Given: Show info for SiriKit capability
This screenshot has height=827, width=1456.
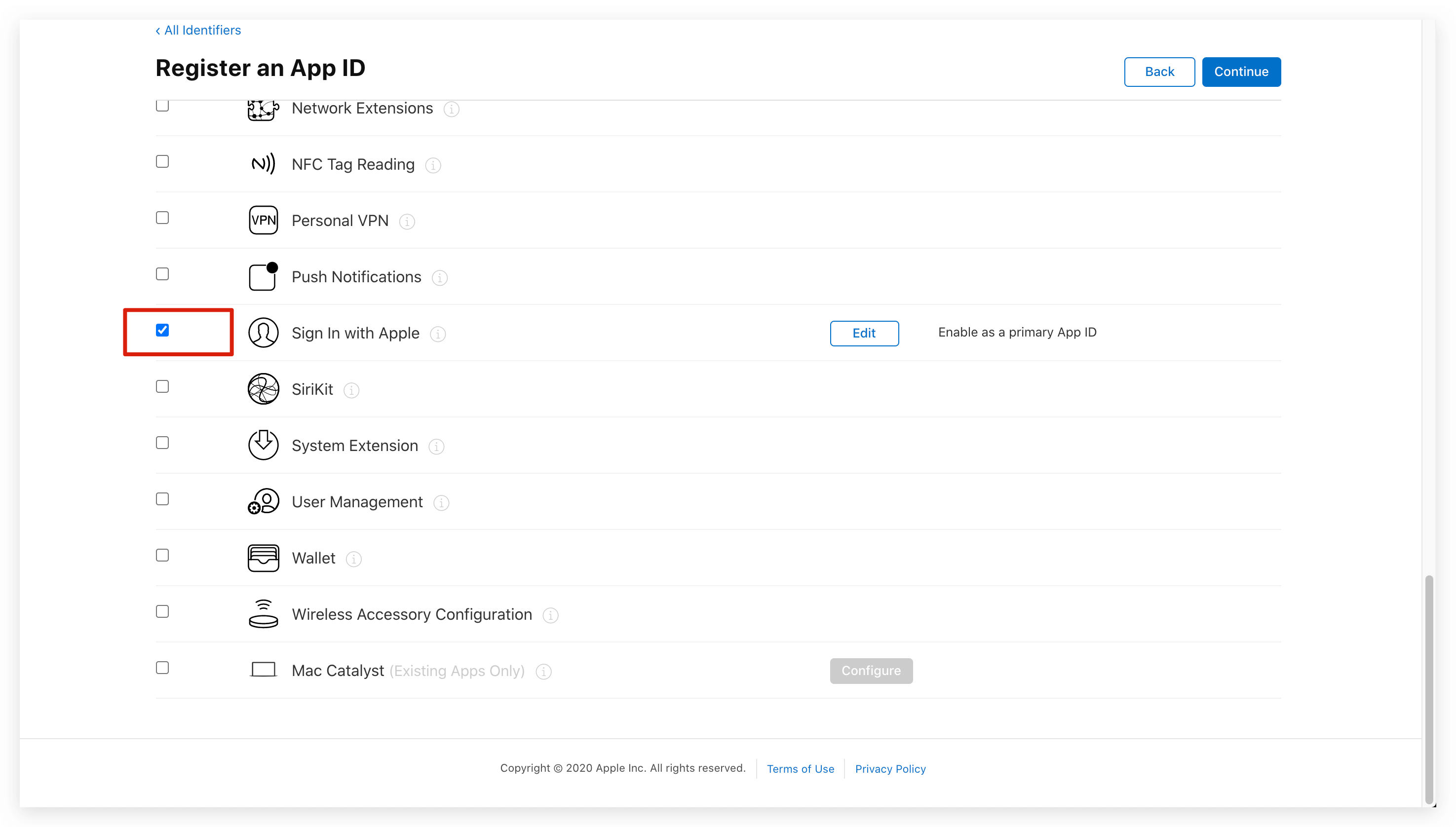Looking at the screenshot, I should point(351,390).
